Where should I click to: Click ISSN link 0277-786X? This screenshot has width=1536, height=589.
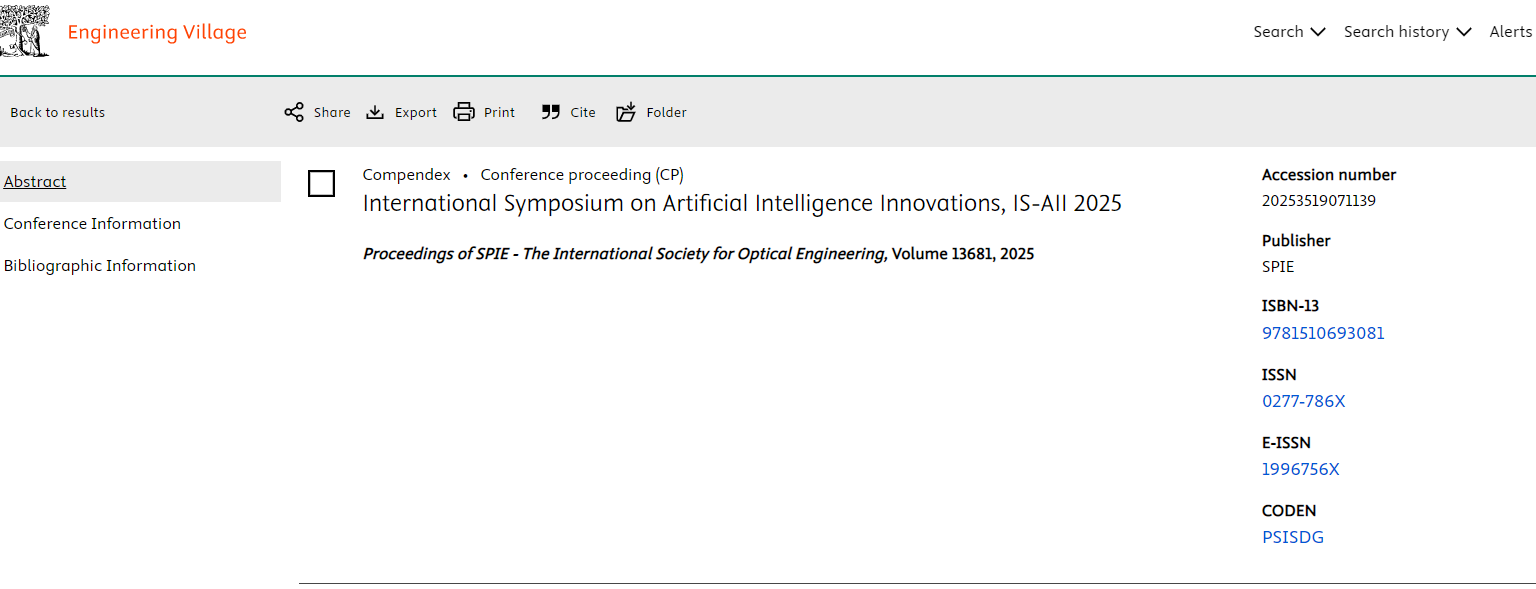1303,402
